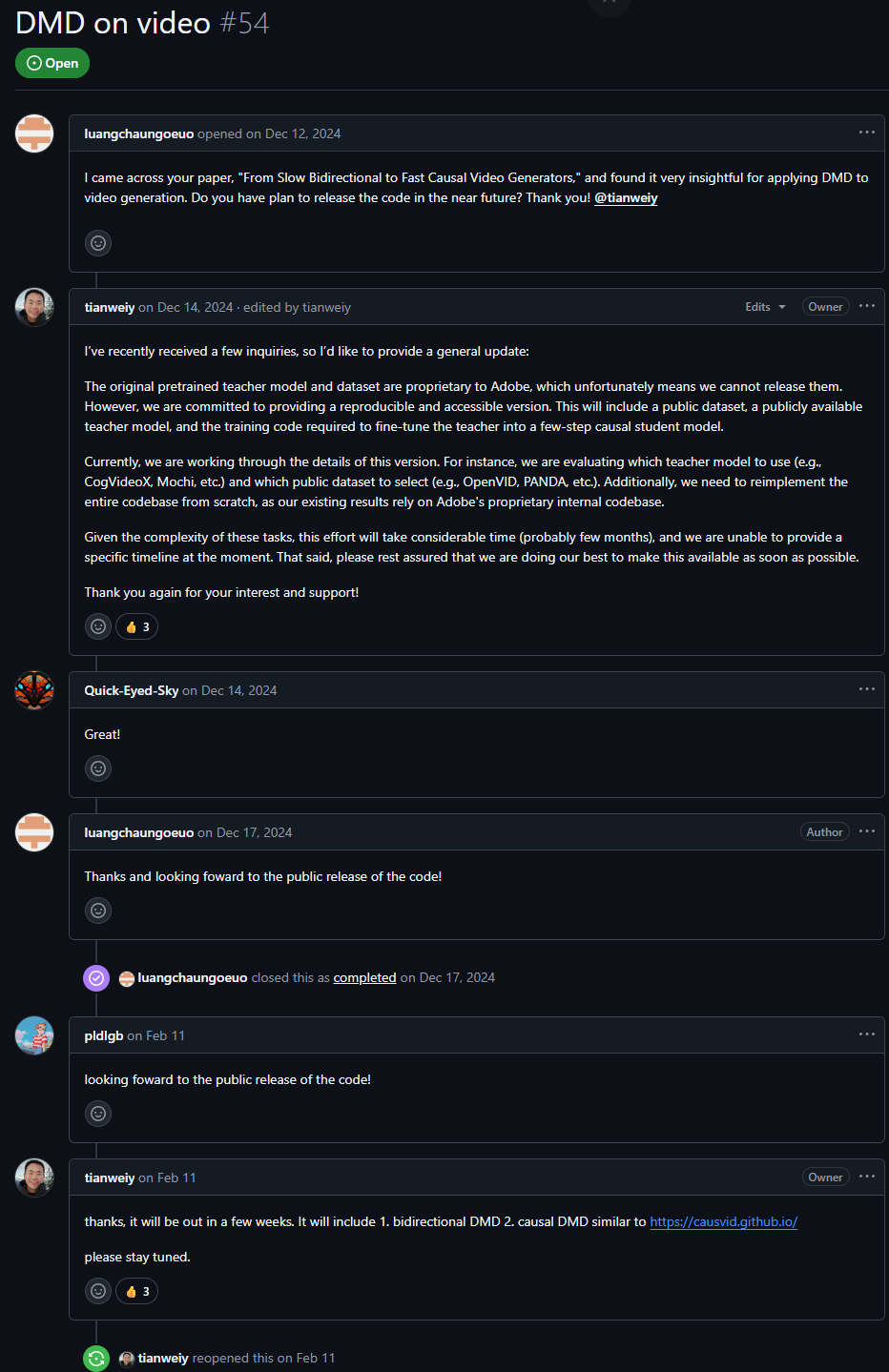Open three-dot menu on pldlgb's comment
Viewport: 889px width, 1372px height.
click(x=866, y=1034)
